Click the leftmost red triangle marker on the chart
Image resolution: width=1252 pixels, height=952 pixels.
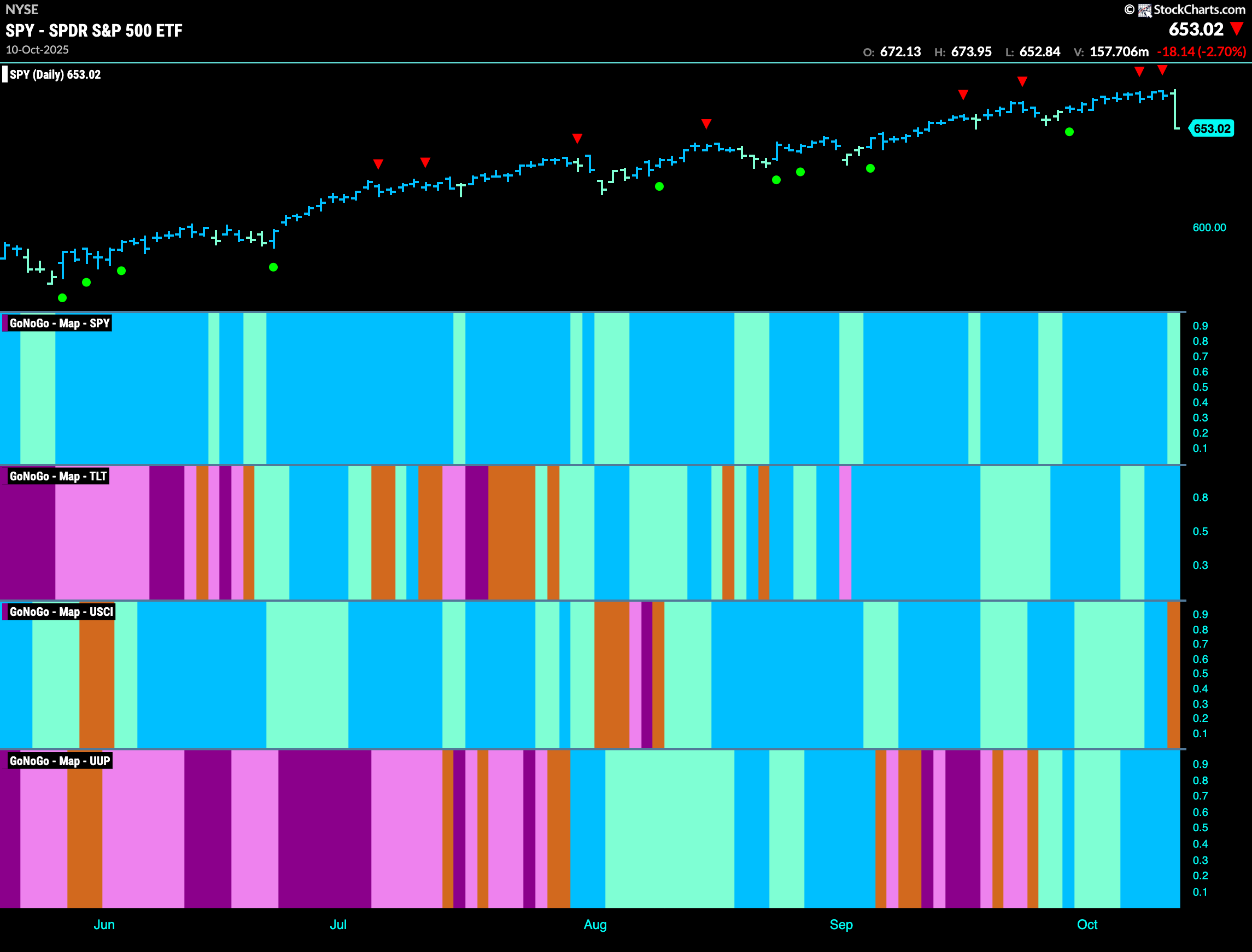[378, 164]
